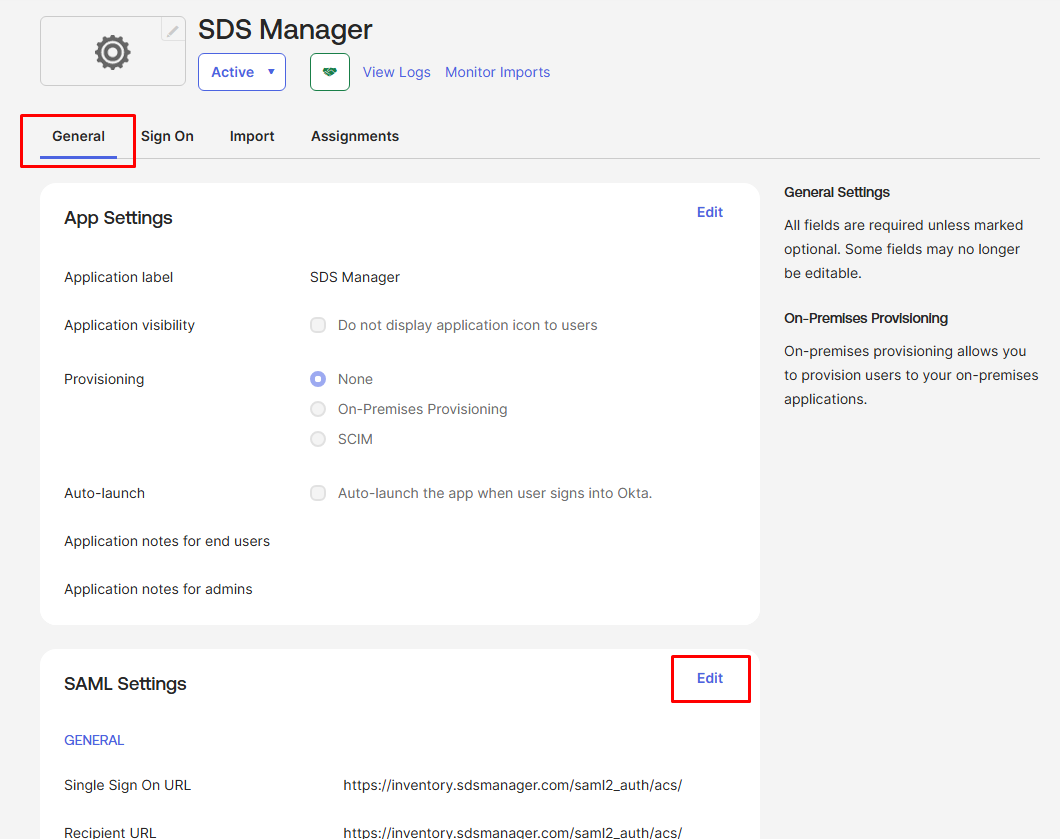Image resolution: width=1060 pixels, height=839 pixels.
Task: Click the green handshake icon button
Action: [329, 72]
